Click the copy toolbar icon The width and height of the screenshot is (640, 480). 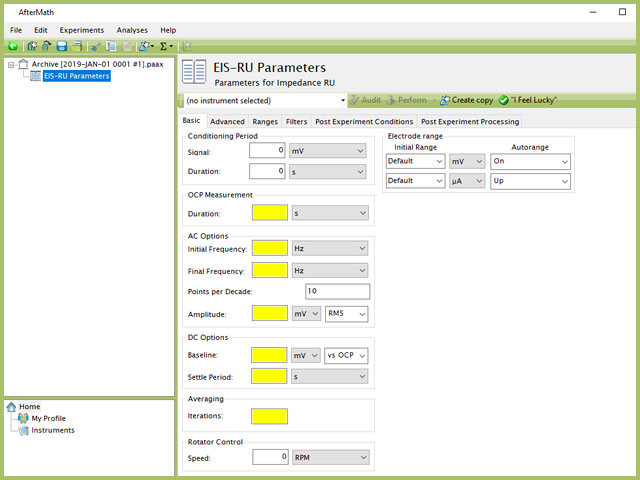(x=111, y=46)
